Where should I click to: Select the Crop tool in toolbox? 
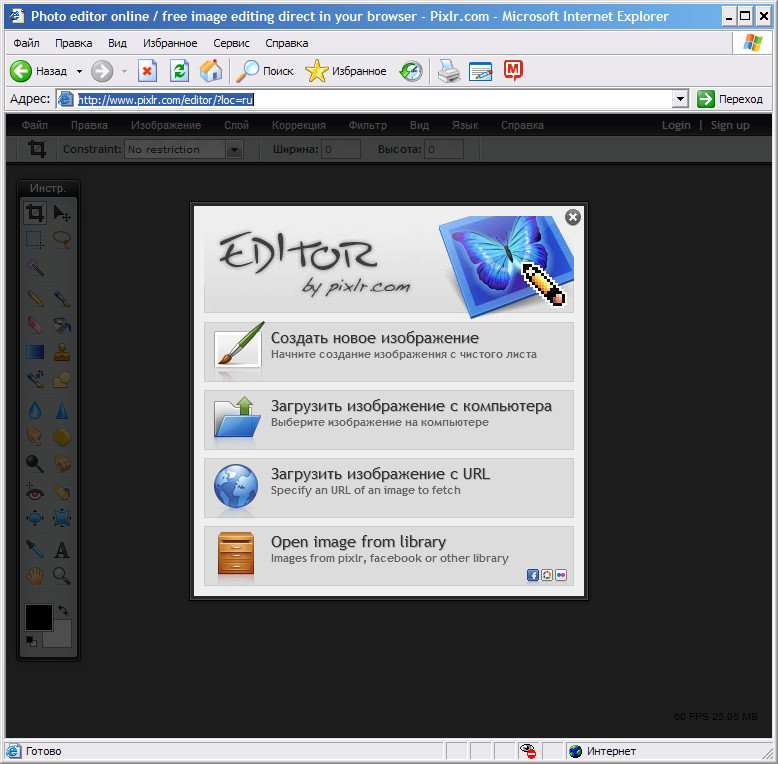tap(35, 213)
